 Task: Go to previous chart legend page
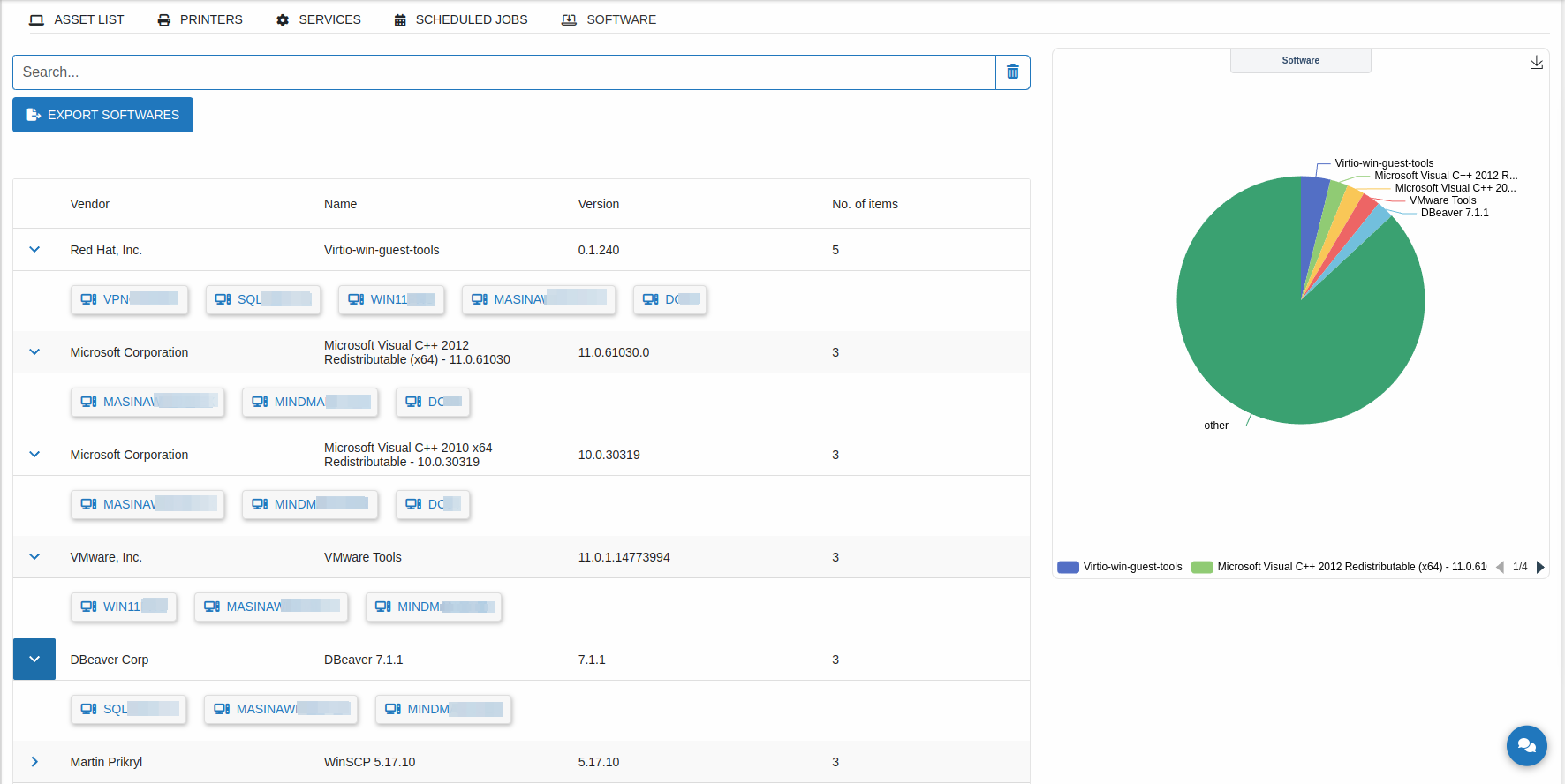tap(1500, 567)
